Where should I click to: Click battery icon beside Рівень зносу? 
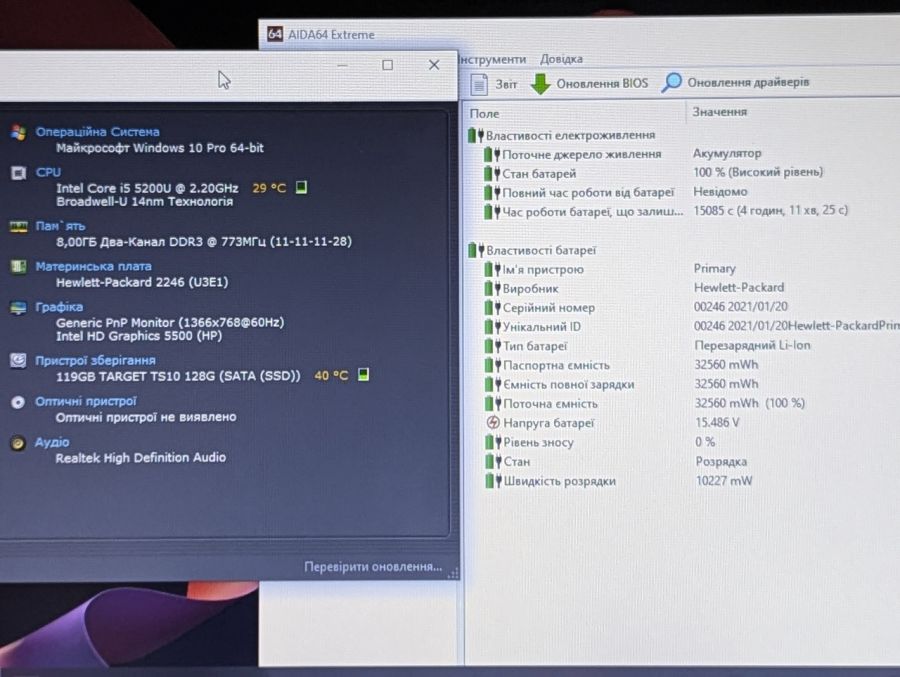coord(492,442)
